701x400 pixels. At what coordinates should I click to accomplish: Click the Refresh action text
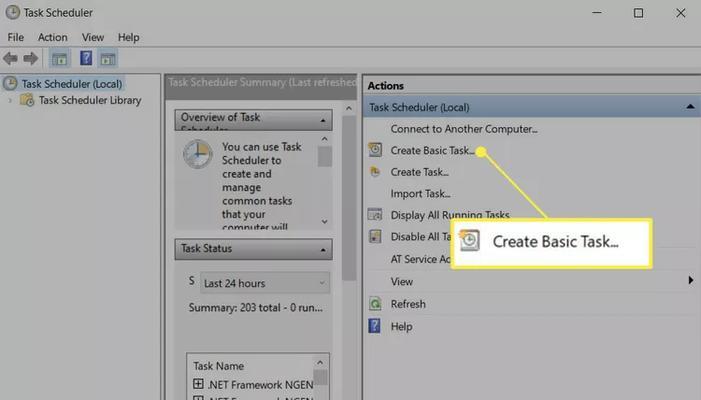pyautogui.click(x=408, y=304)
